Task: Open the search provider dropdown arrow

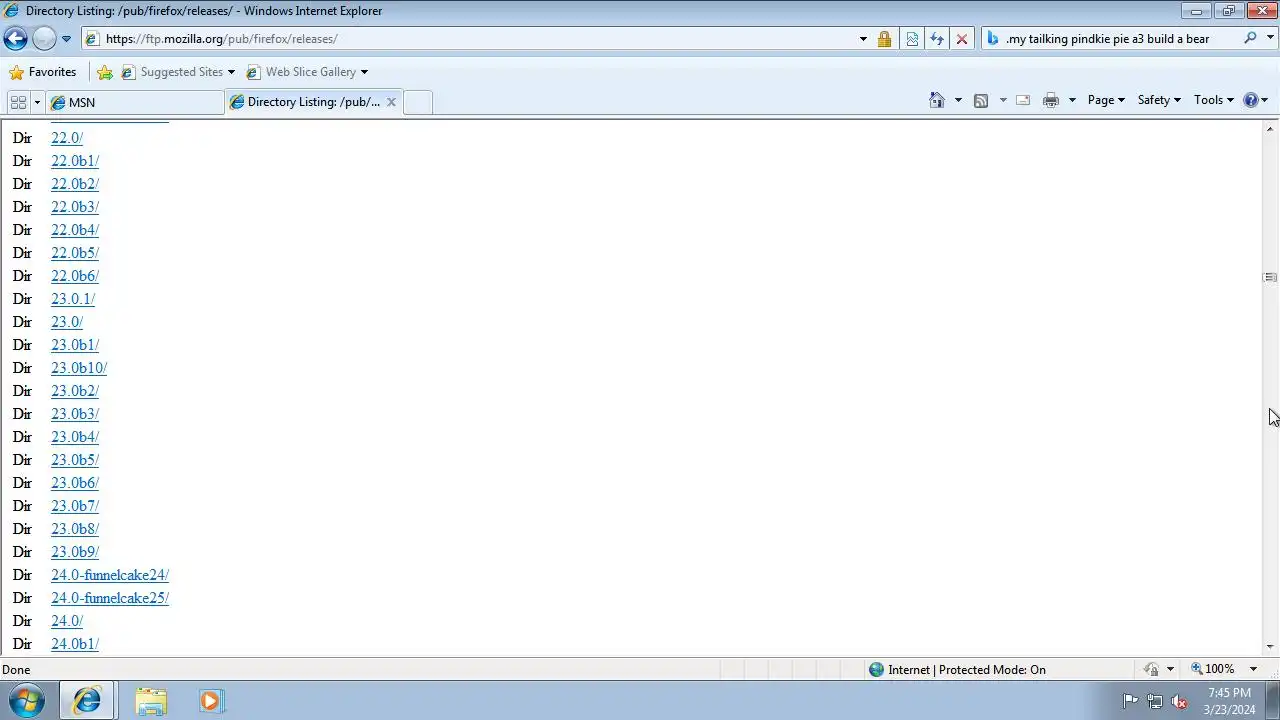Action: [1269, 39]
